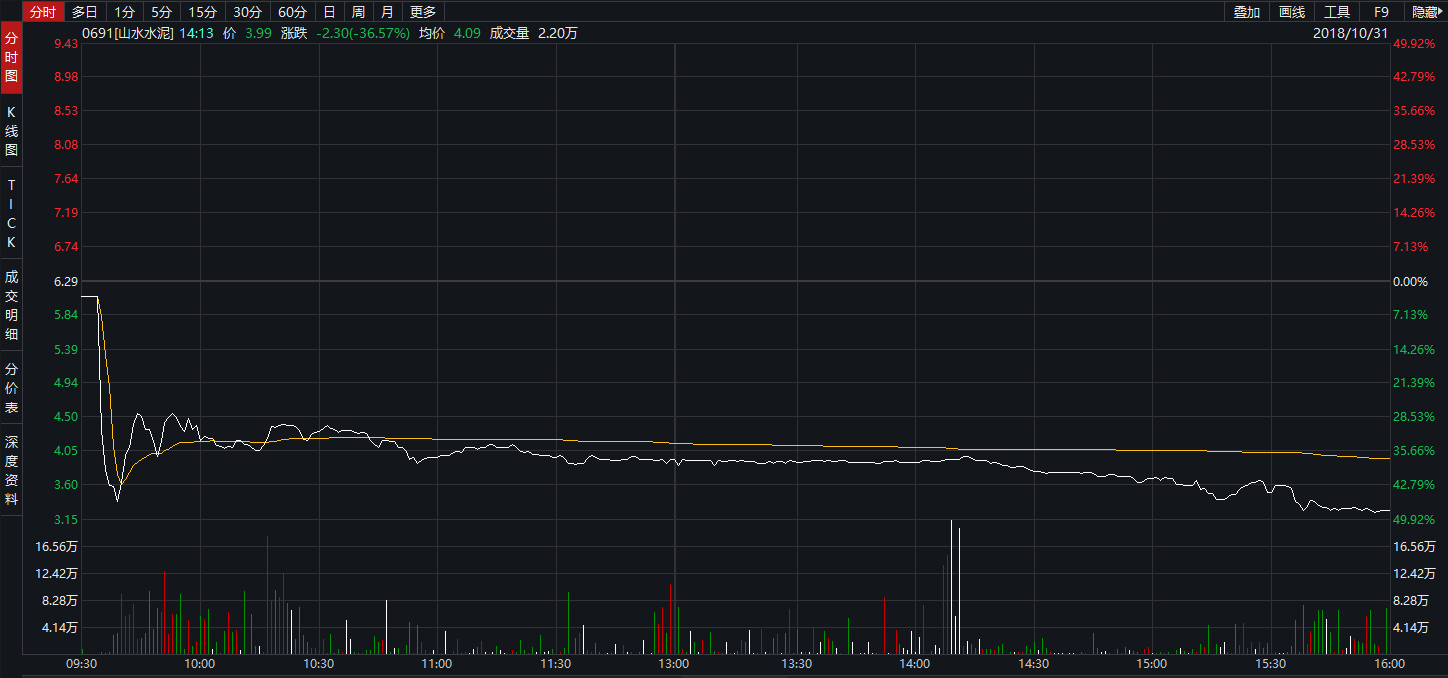Image resolution: width=1448 pixels, height=678 pixels.
Task: Select the 30分 period tab
Action: click(x=247, y=12)
